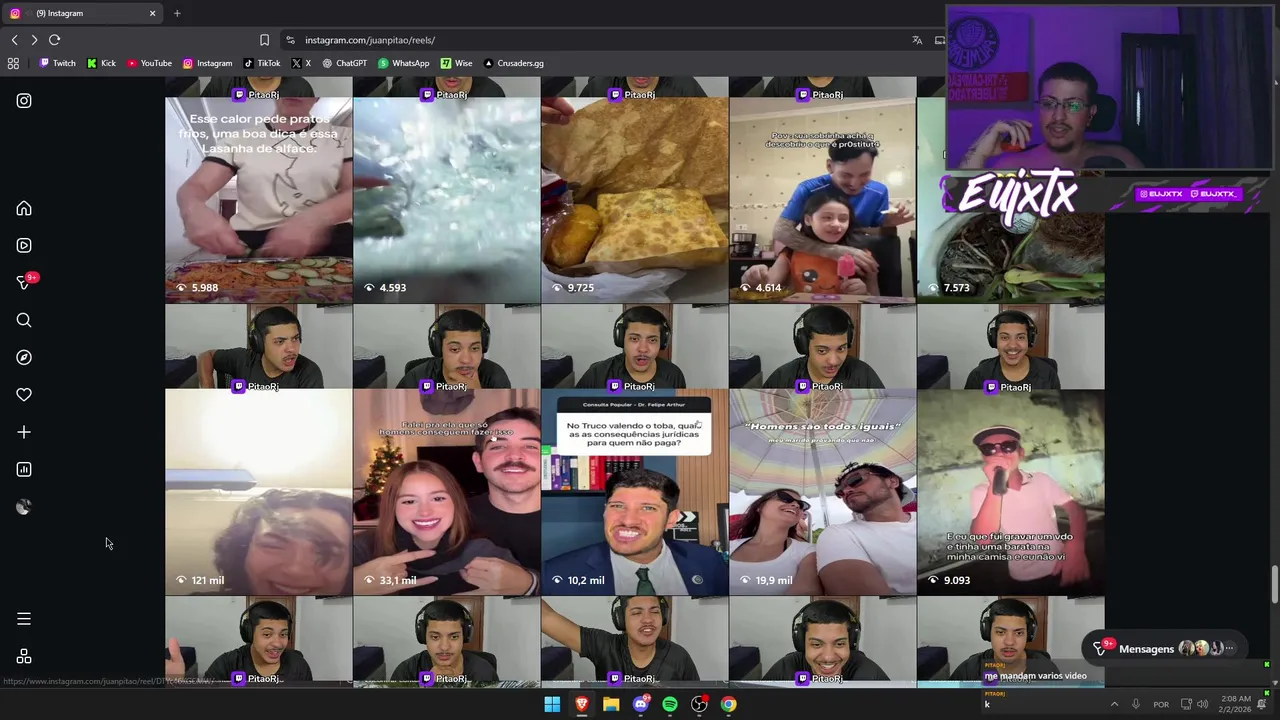Open the Mensagens floating messages button

(x=1166, y=648)
